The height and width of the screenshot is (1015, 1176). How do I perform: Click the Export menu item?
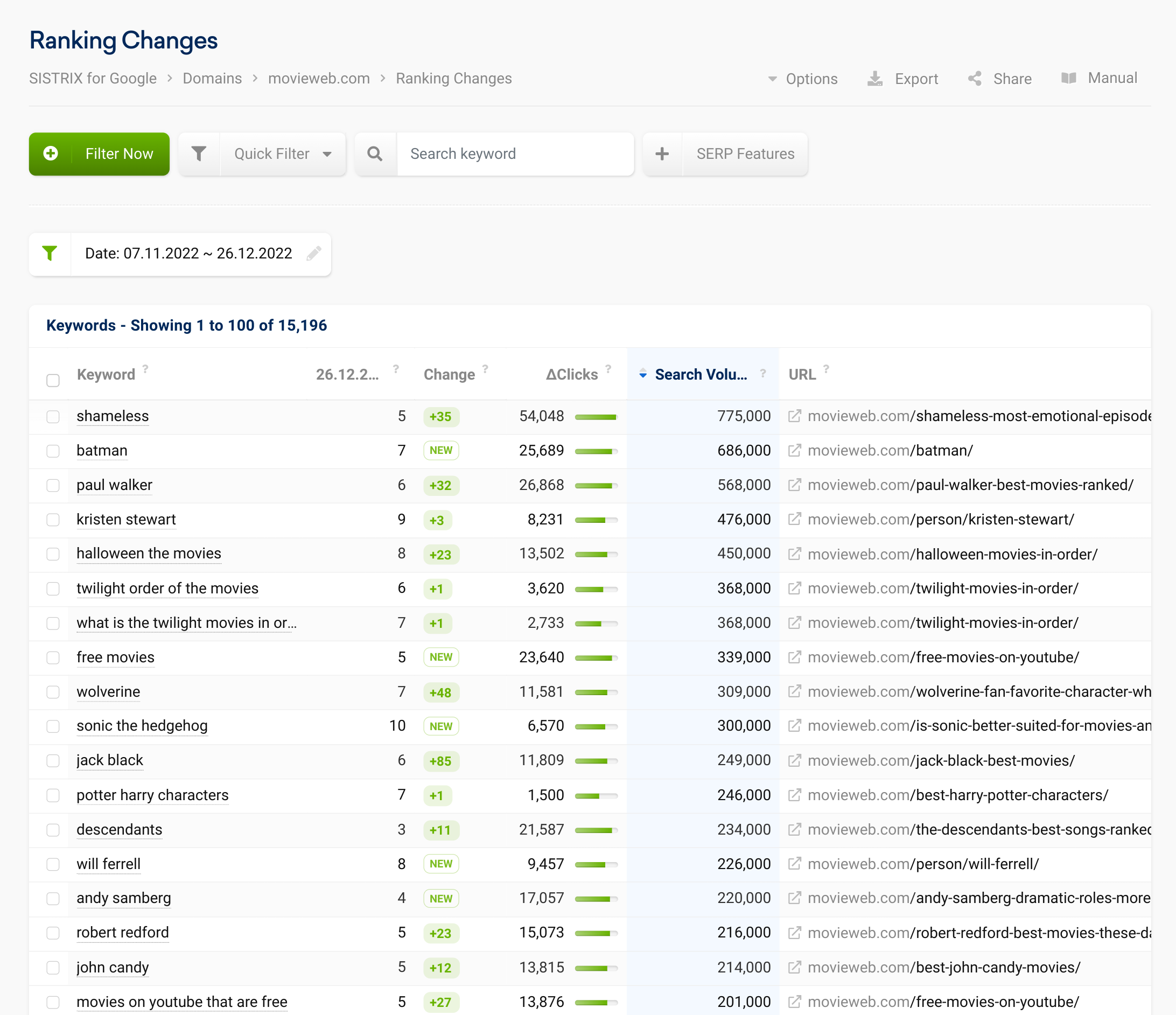(903, 79)
